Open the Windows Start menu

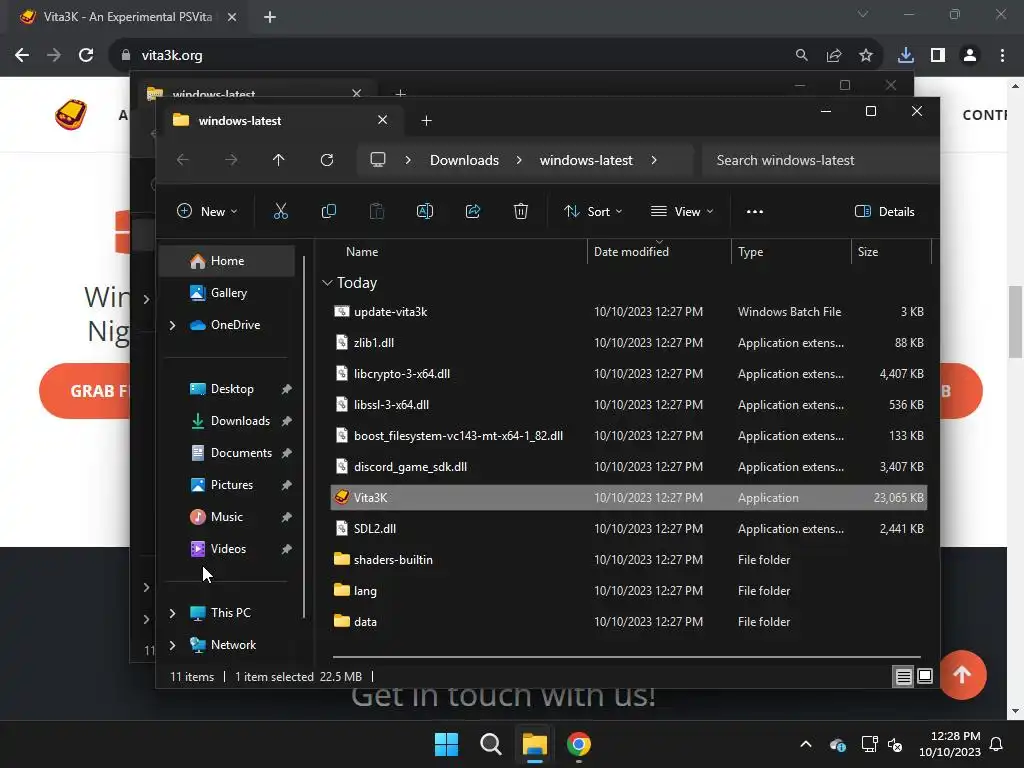(x=447, y=744)
